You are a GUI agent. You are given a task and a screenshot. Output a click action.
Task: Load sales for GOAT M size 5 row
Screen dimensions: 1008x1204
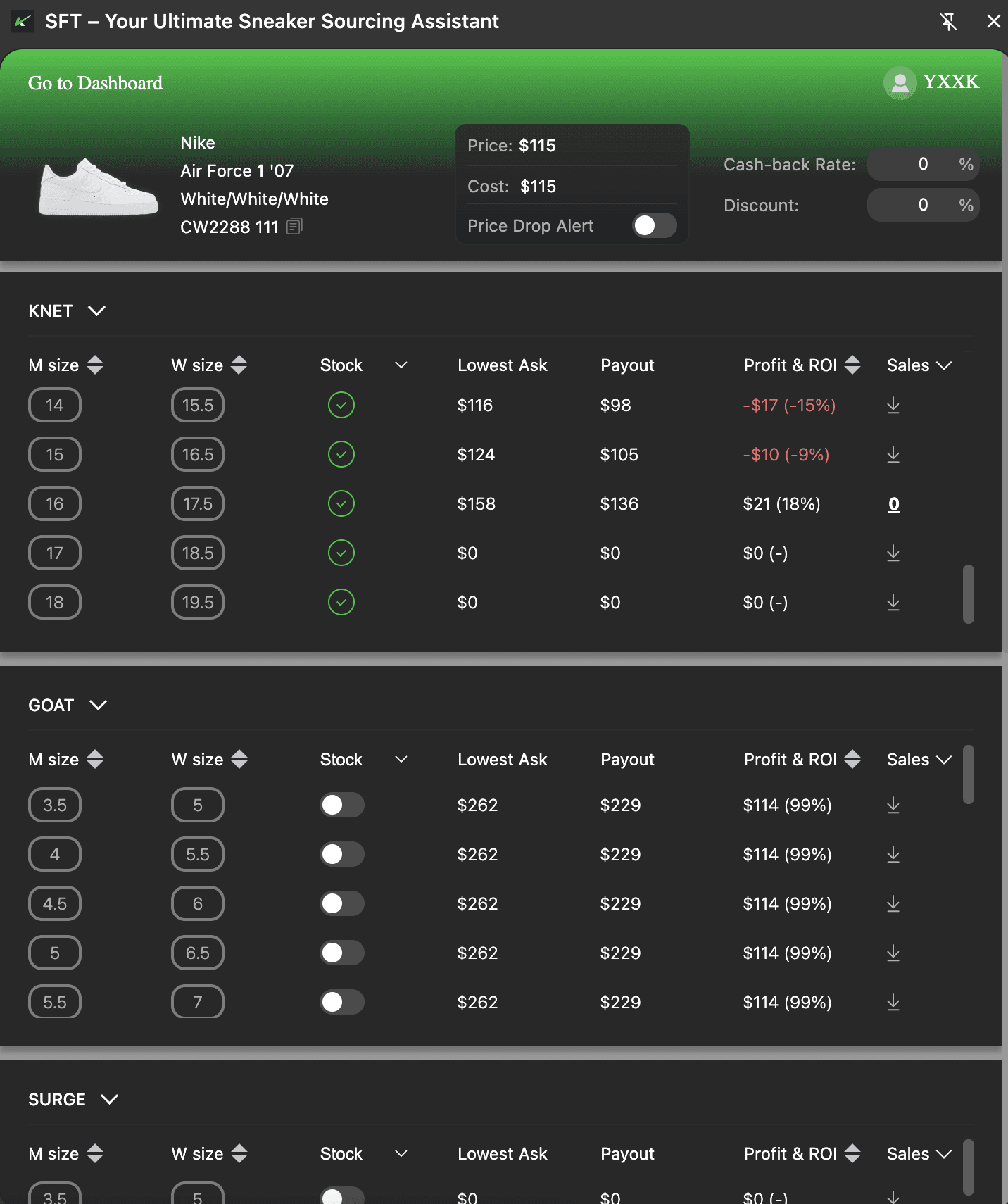click(x=893, y=953)
